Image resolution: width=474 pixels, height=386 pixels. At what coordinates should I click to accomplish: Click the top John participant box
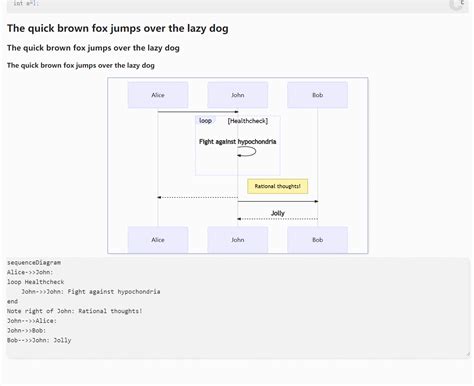click(x=238, y=95)
